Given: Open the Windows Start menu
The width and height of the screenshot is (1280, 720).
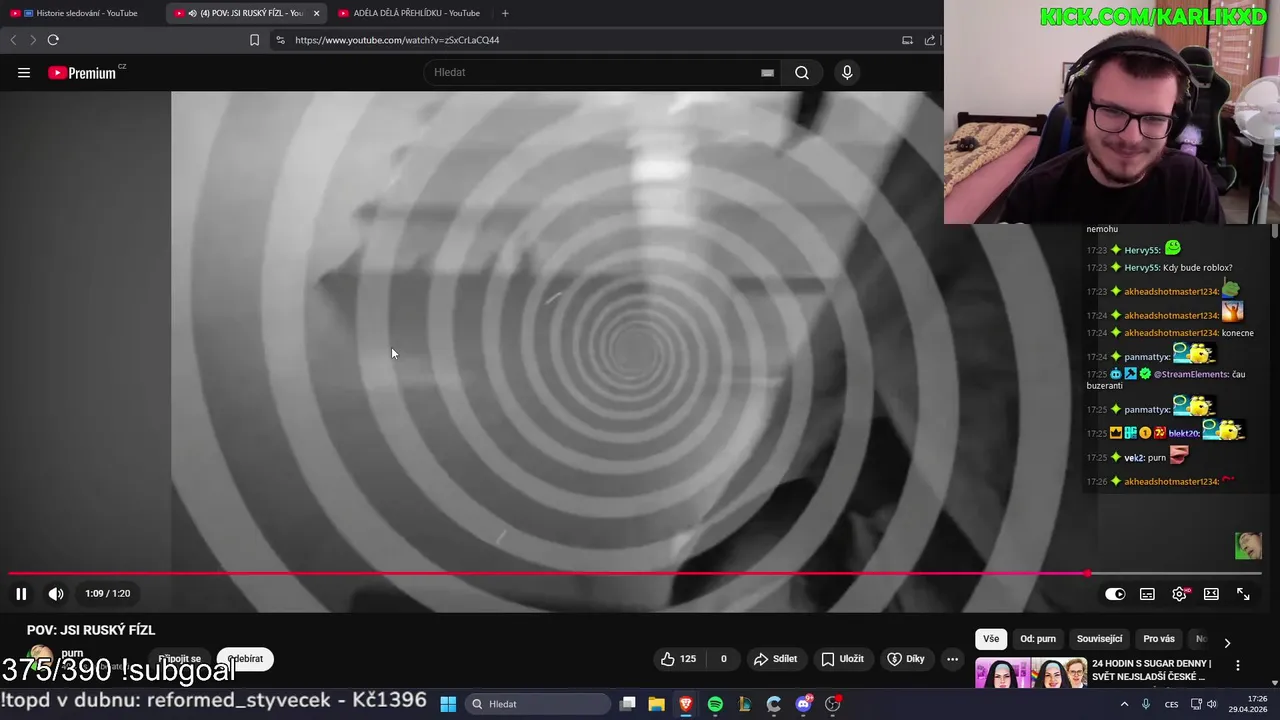Looking at the screenshot, I should (x=448, y=704).
